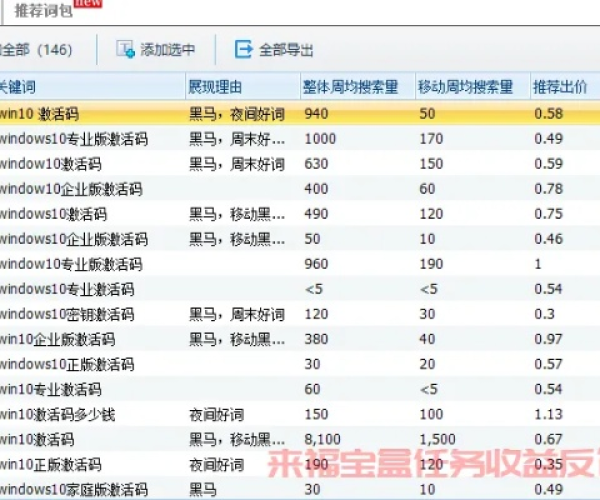Click search volume 490 cell
600x500 pixels.
(x=316, y=214)
